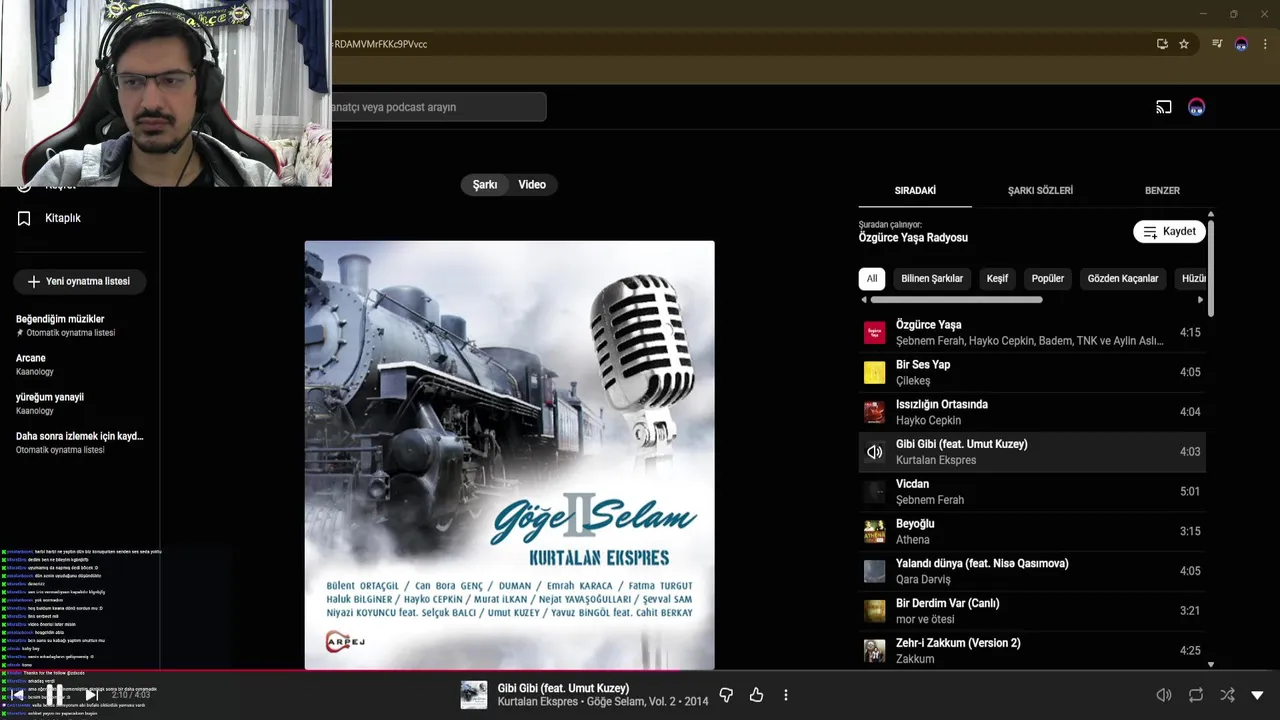Click the Kitaplık bookmark icon in sidebar
This screenshot has width=1280, height=720.
(x=24, y=218)
